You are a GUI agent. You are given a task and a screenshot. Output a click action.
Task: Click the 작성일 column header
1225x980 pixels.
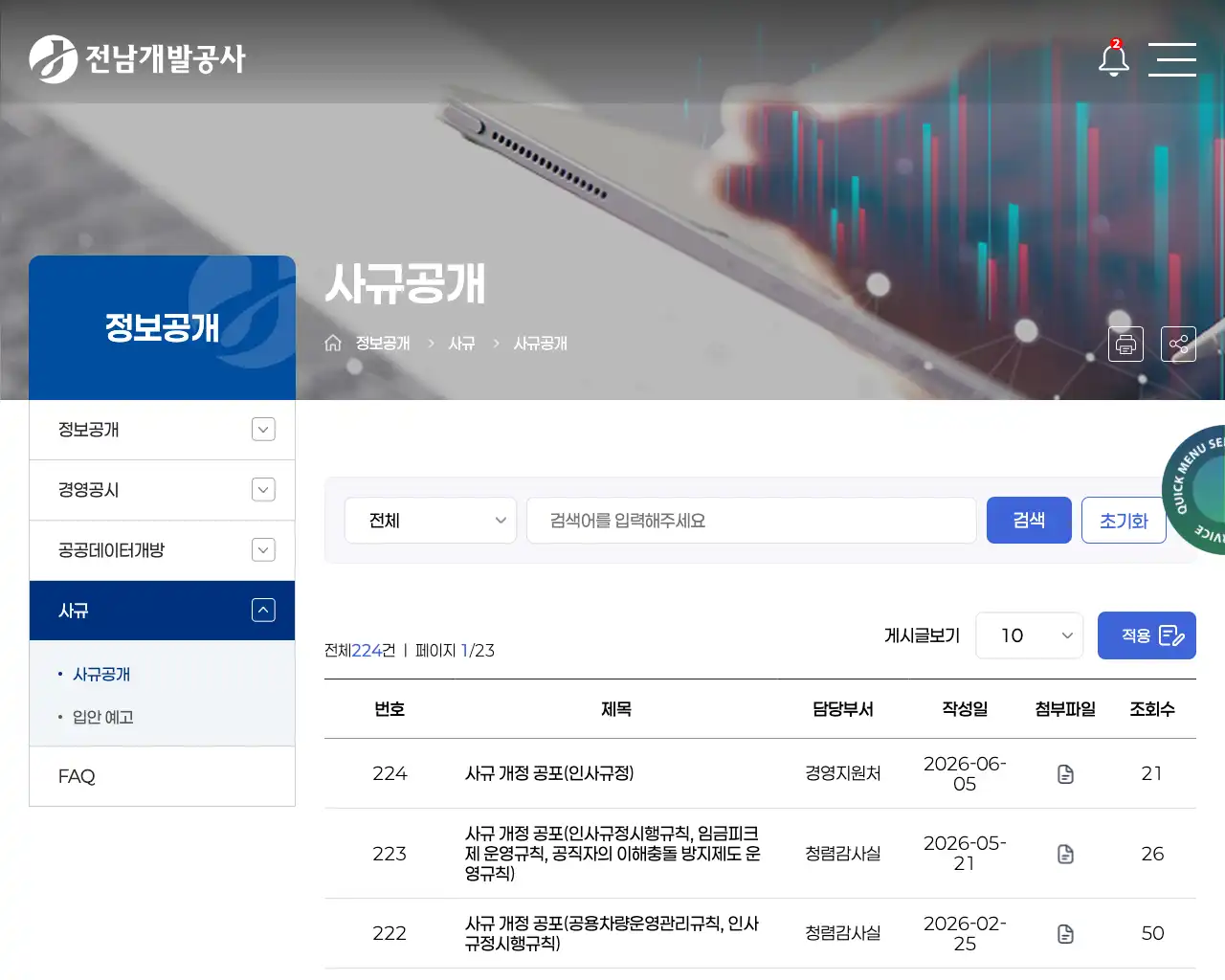point(965,709)
